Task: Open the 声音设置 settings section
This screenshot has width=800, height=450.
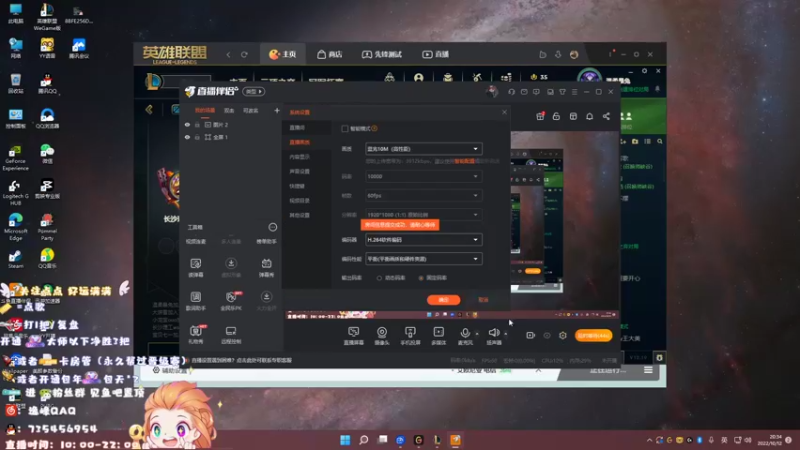Action: [x=299, y=171]
